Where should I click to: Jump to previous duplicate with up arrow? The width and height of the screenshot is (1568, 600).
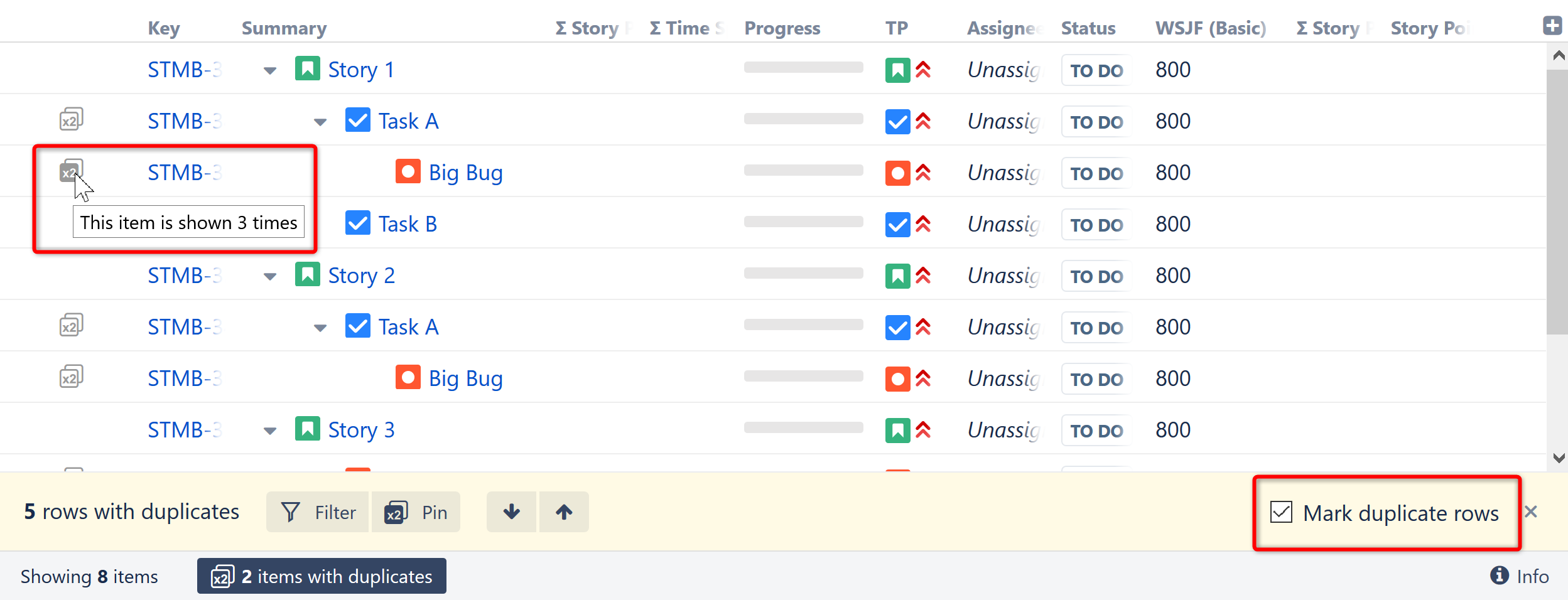pos(564,512)
